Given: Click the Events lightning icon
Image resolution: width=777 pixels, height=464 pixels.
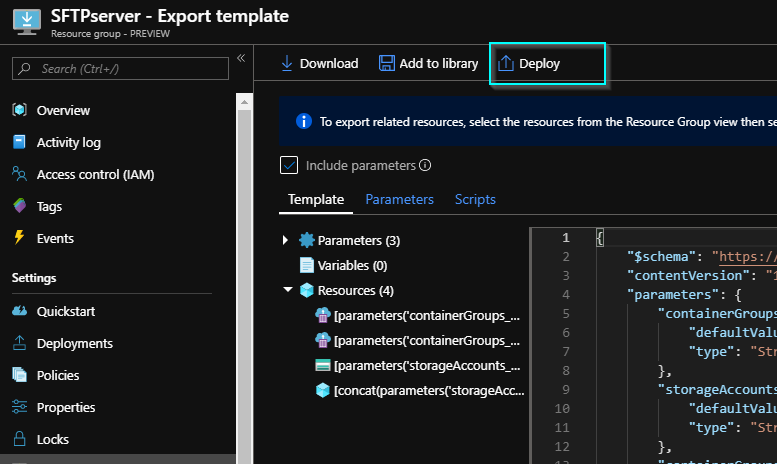Looking at the screenshot, I should point(19,237).
